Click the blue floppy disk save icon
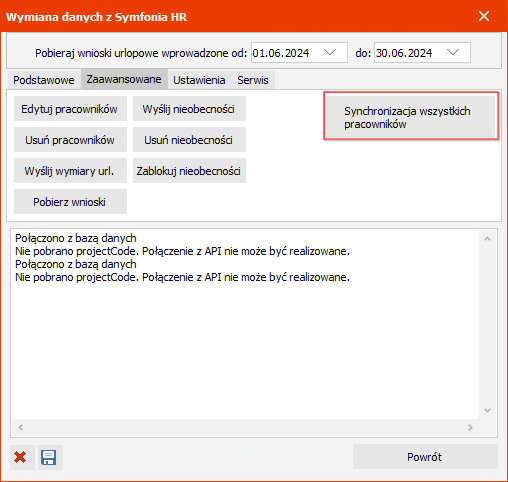This screenshot has width=508, height=482. 49,457
